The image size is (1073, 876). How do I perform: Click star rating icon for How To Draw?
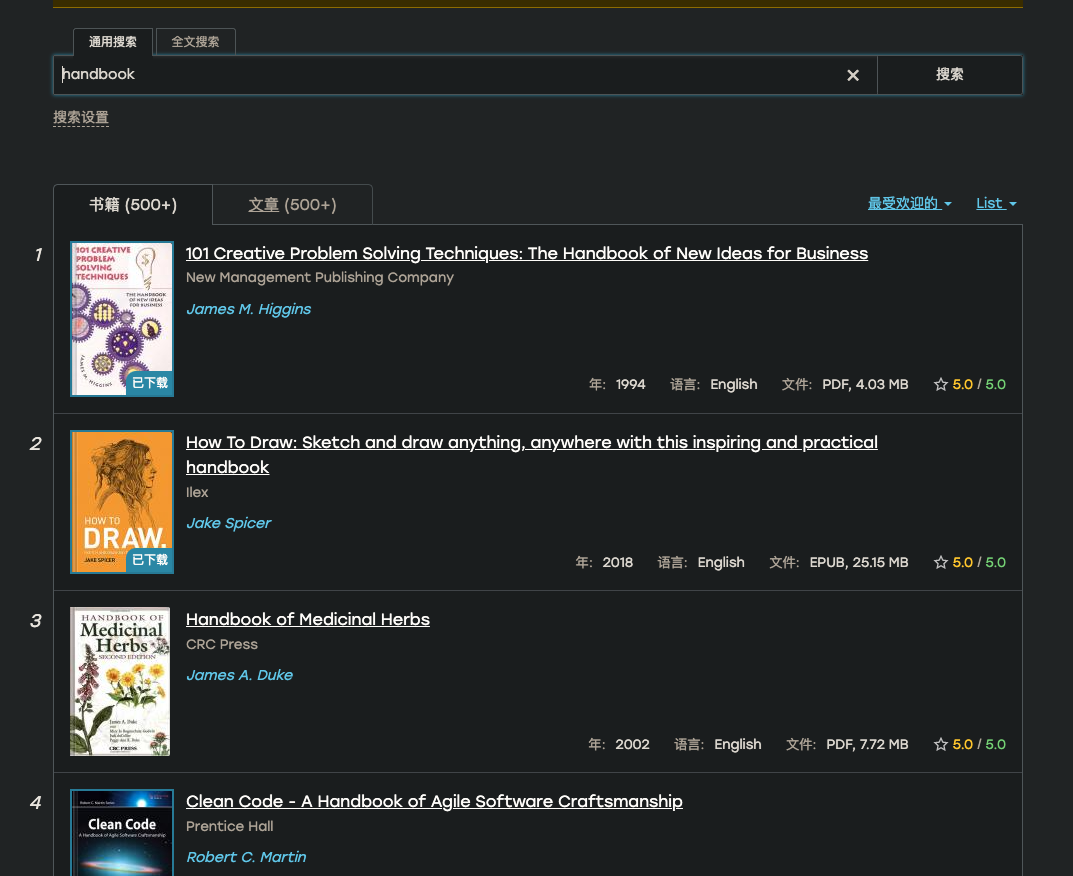click(940, 562)
